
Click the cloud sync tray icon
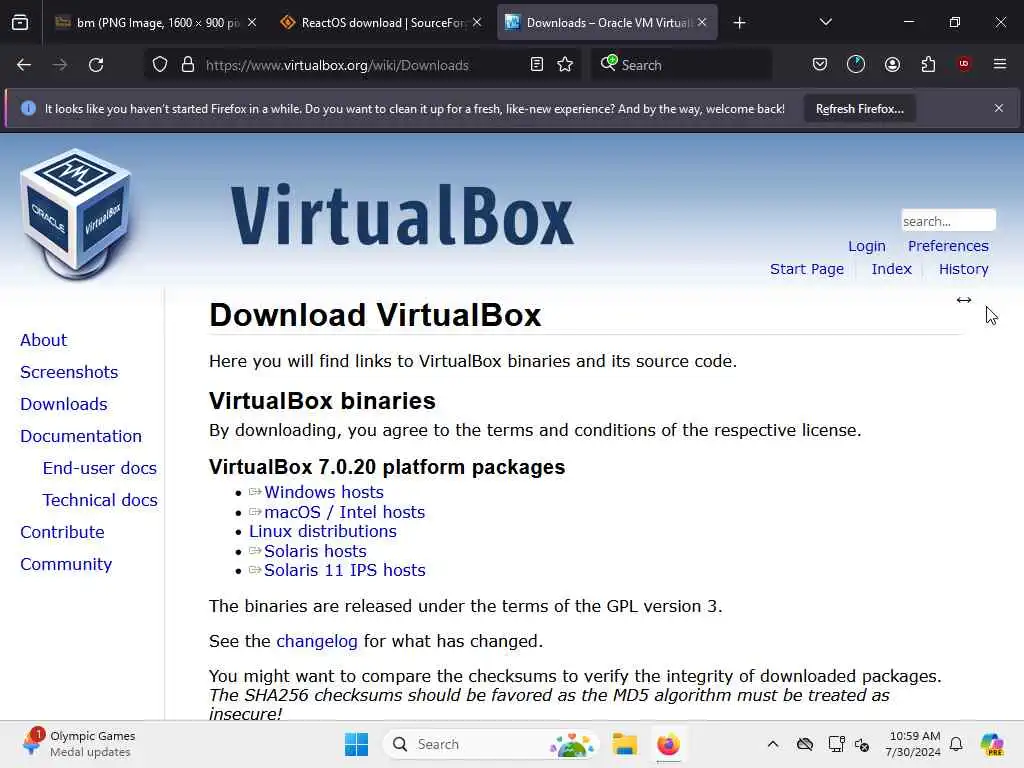coord(805,744)
